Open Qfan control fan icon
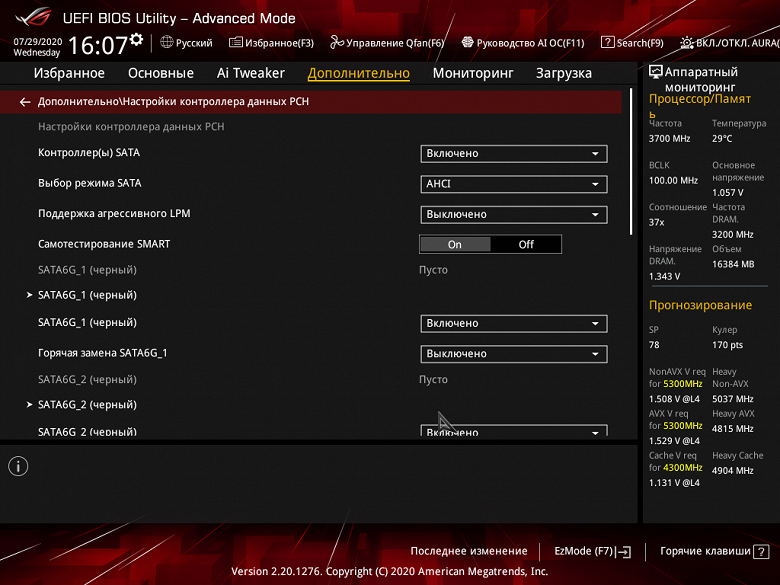780x585 pixels. 337,42
